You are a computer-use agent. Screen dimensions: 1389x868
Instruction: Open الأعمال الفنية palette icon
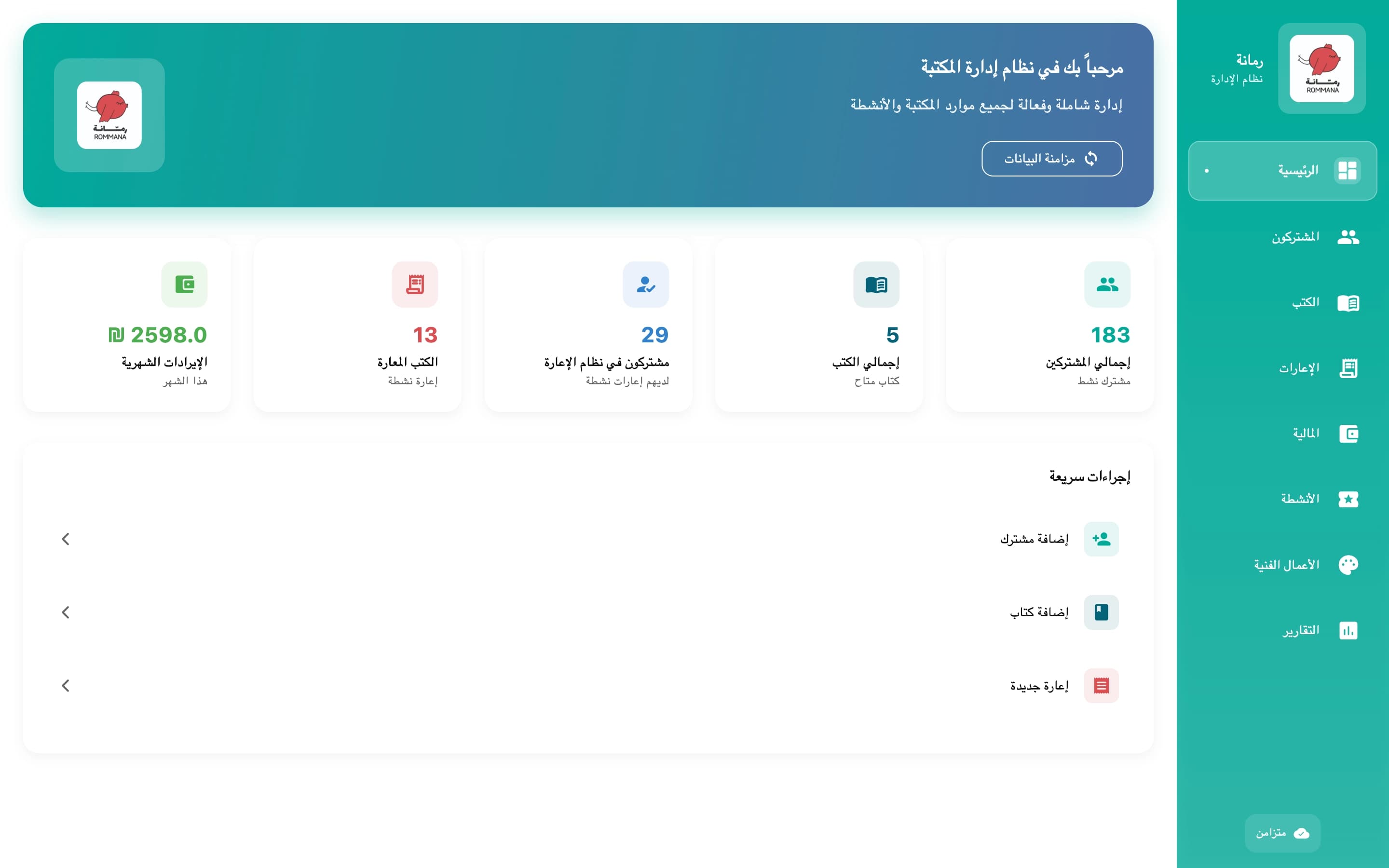[x=1349, y=564]
